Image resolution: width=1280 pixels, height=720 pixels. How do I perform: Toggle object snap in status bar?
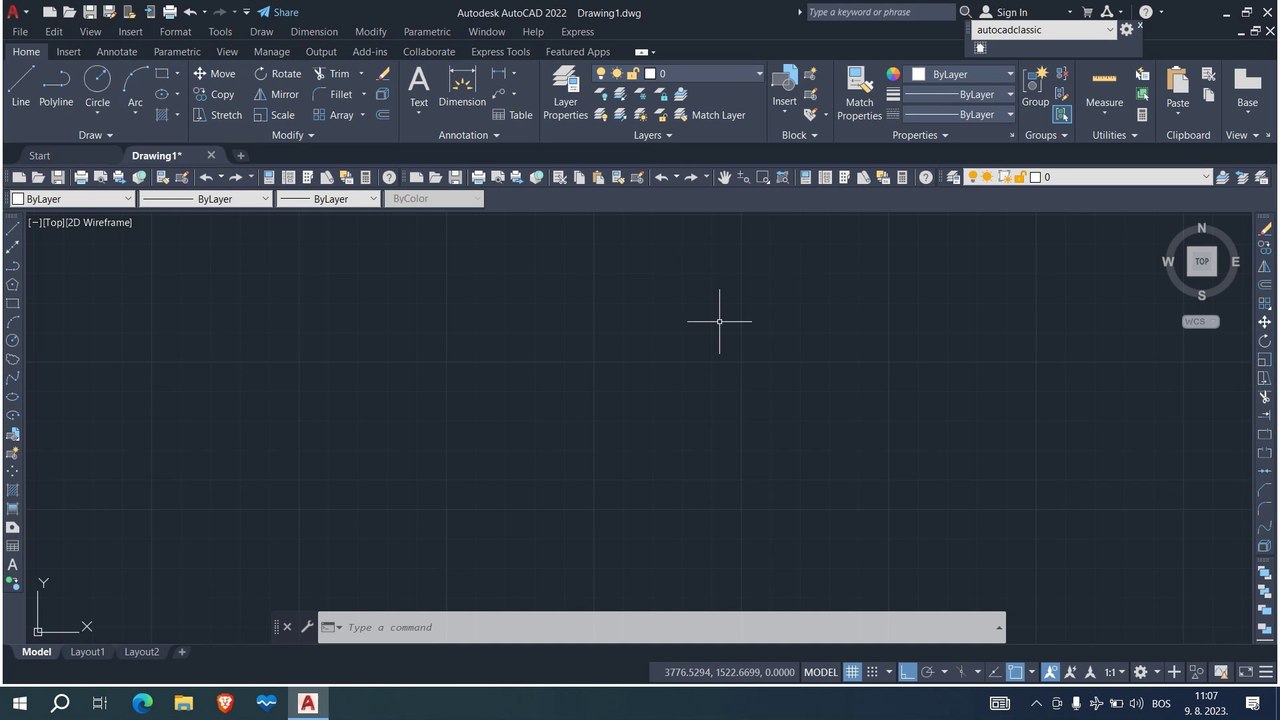tap(1015, 672)
